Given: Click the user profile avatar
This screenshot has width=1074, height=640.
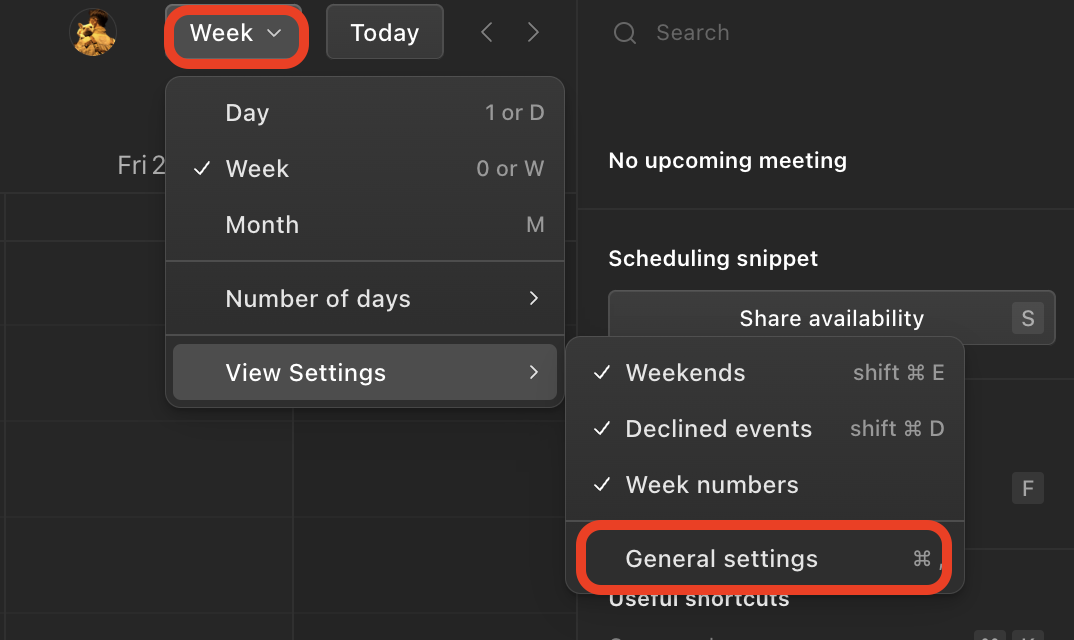Looking at the screenshot, I should tap(93, 33).
